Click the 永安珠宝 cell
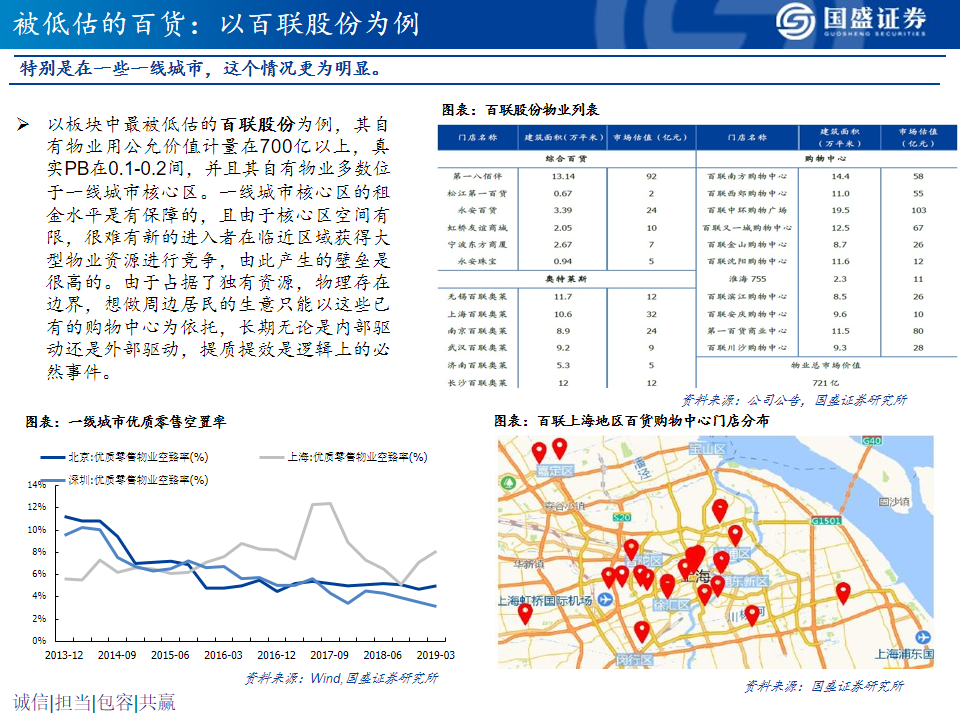 tap(478, 261)
